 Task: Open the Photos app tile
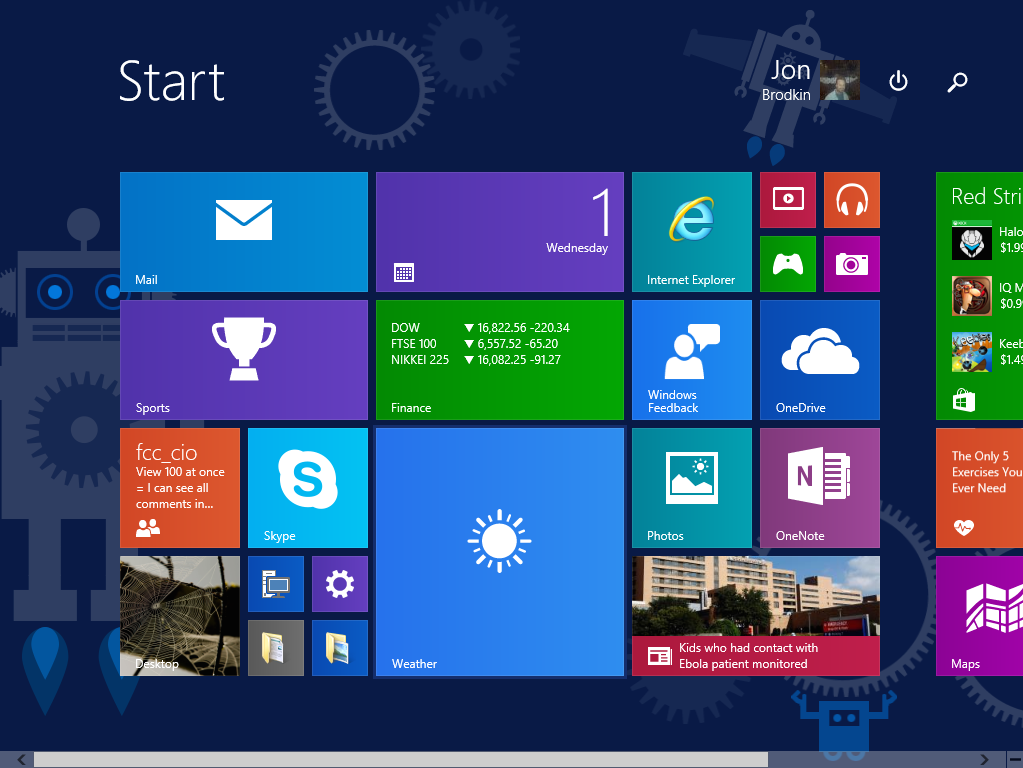[690, 487]
